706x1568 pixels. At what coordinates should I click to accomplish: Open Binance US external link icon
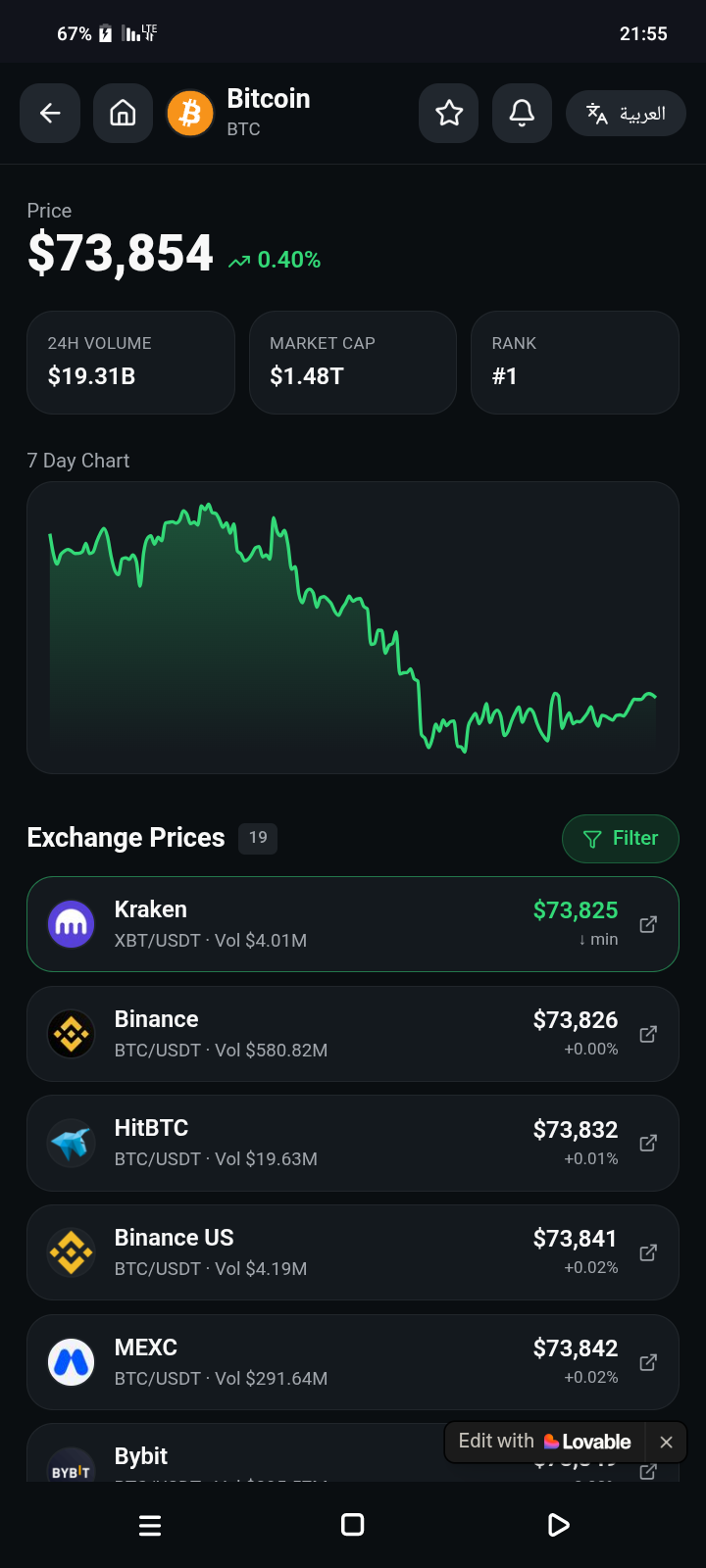[x=648, y=1252]
